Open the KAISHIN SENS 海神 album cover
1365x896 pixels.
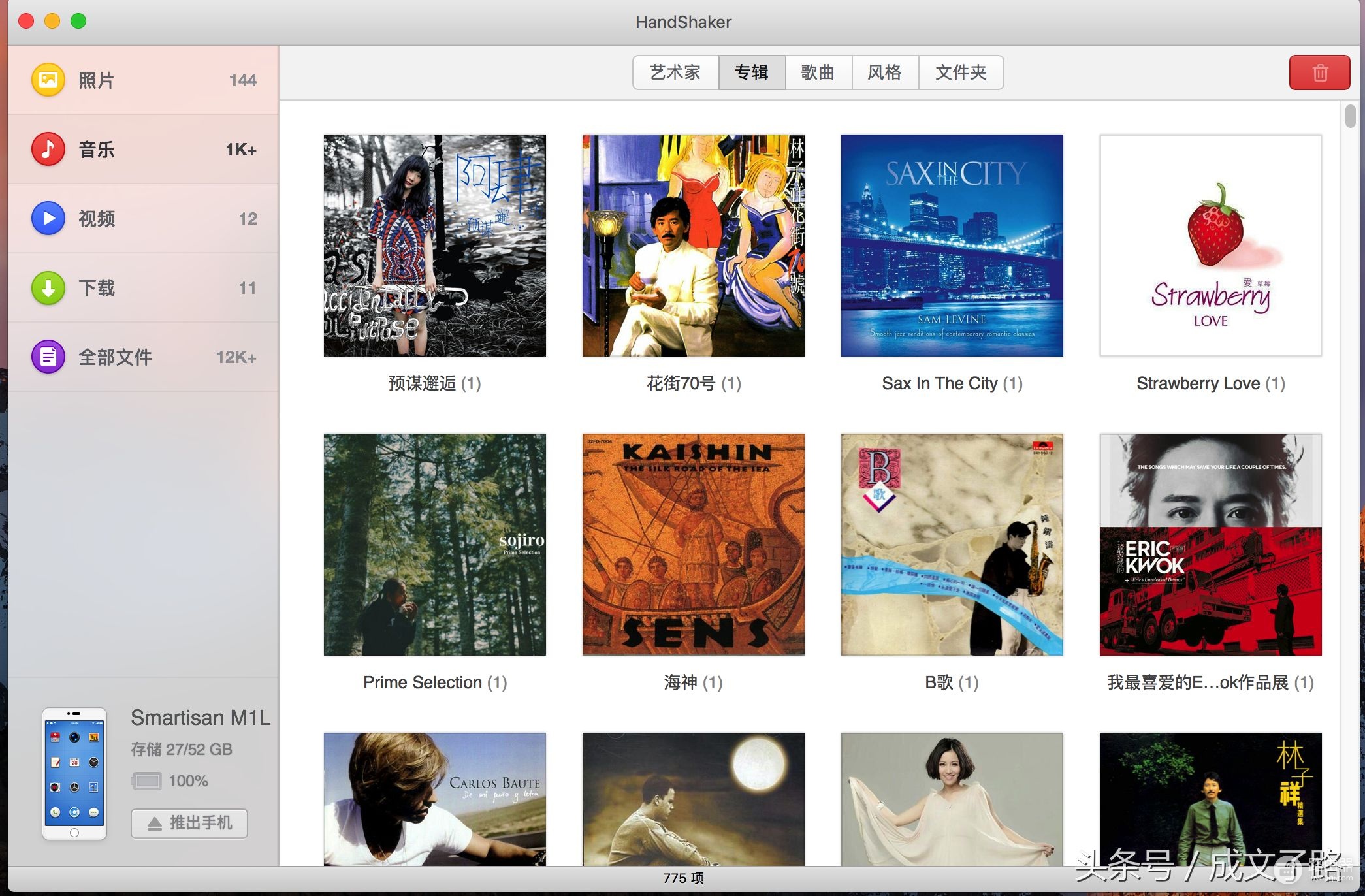pyautogui.click(x=693, y=545)
